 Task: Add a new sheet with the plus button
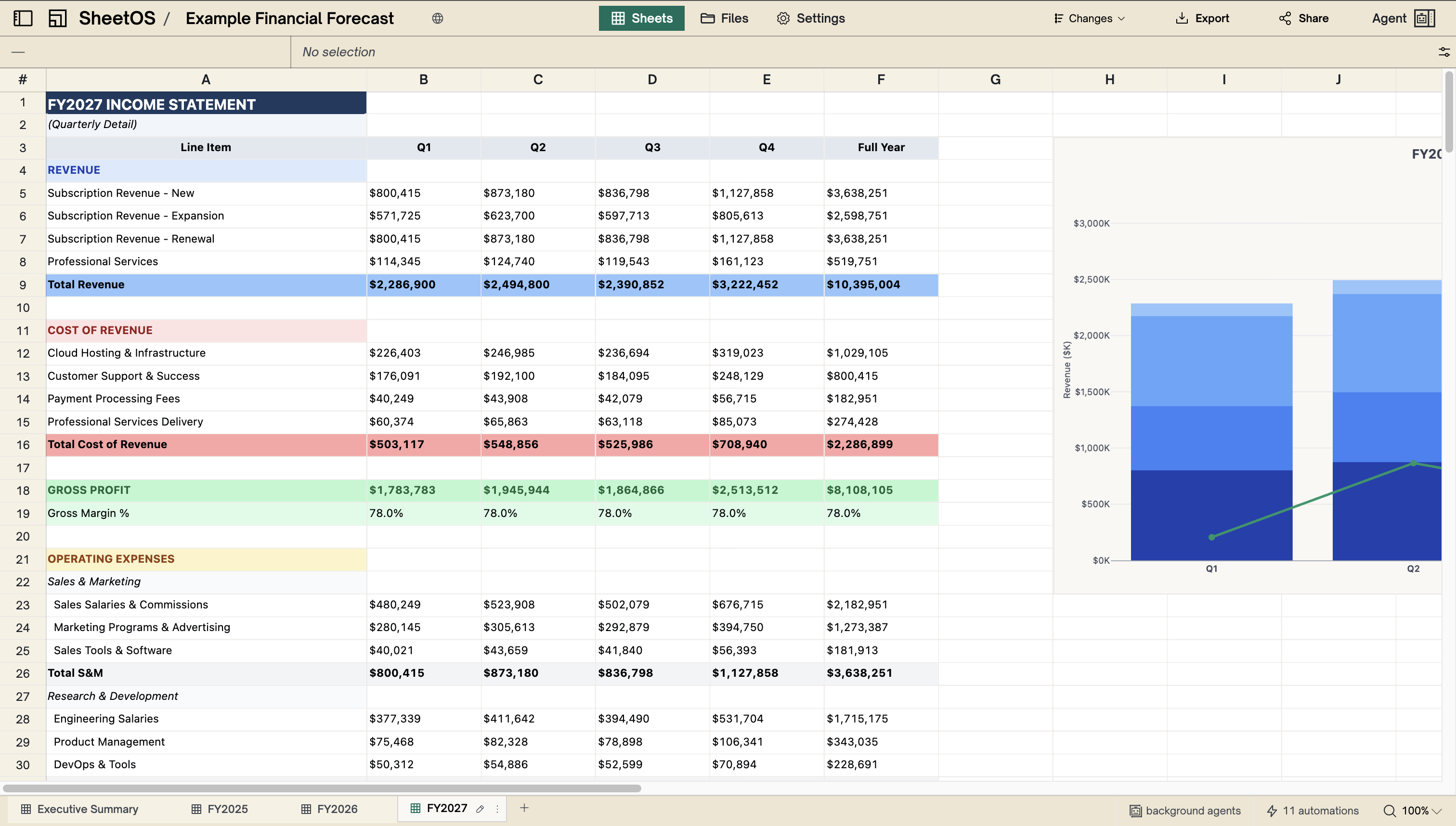point(524,808)
